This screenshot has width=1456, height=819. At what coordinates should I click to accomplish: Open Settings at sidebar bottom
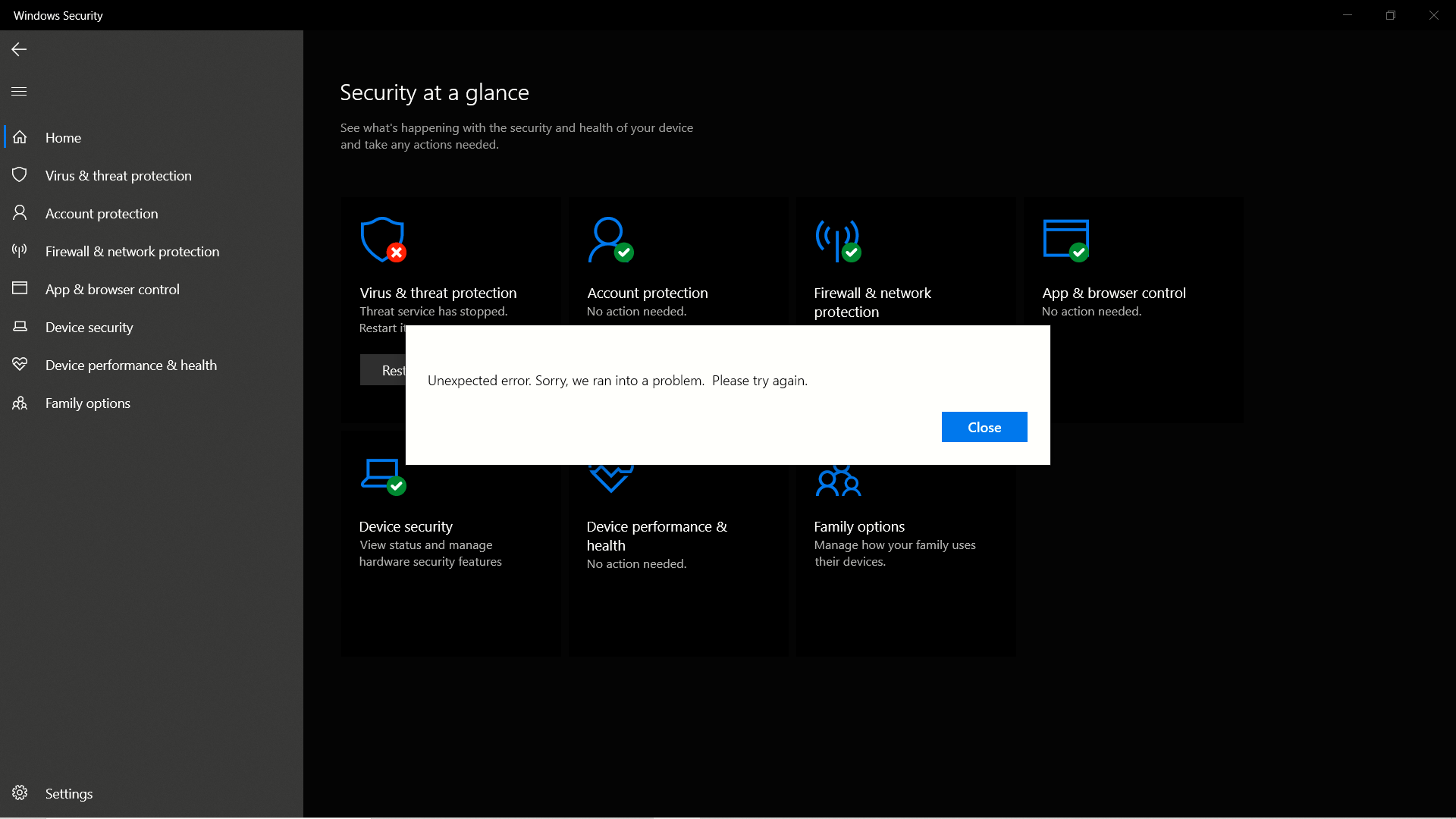[152, 793]
